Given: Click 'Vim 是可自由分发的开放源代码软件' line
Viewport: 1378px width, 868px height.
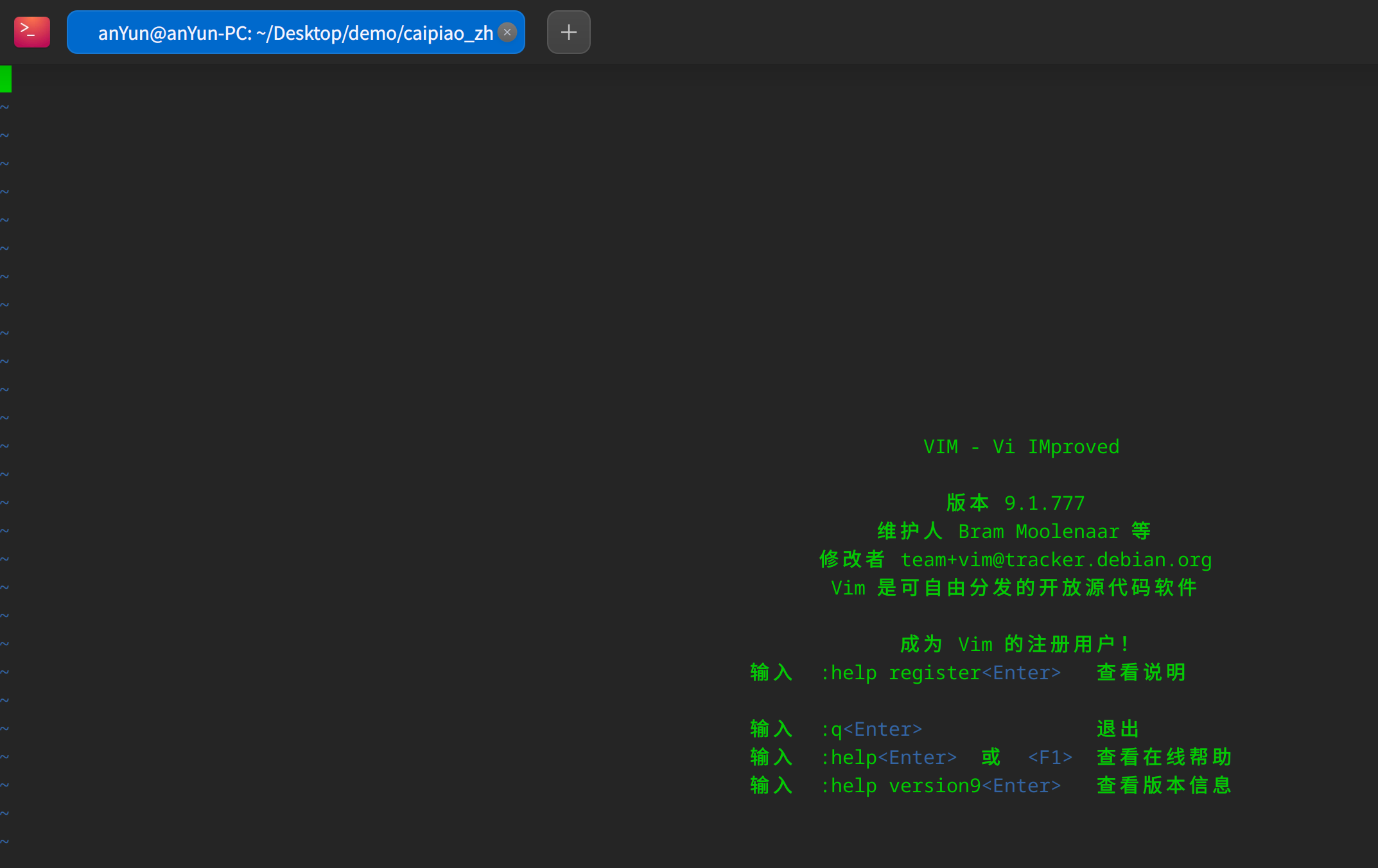Looking at the screenshot, I should 1015,588.
